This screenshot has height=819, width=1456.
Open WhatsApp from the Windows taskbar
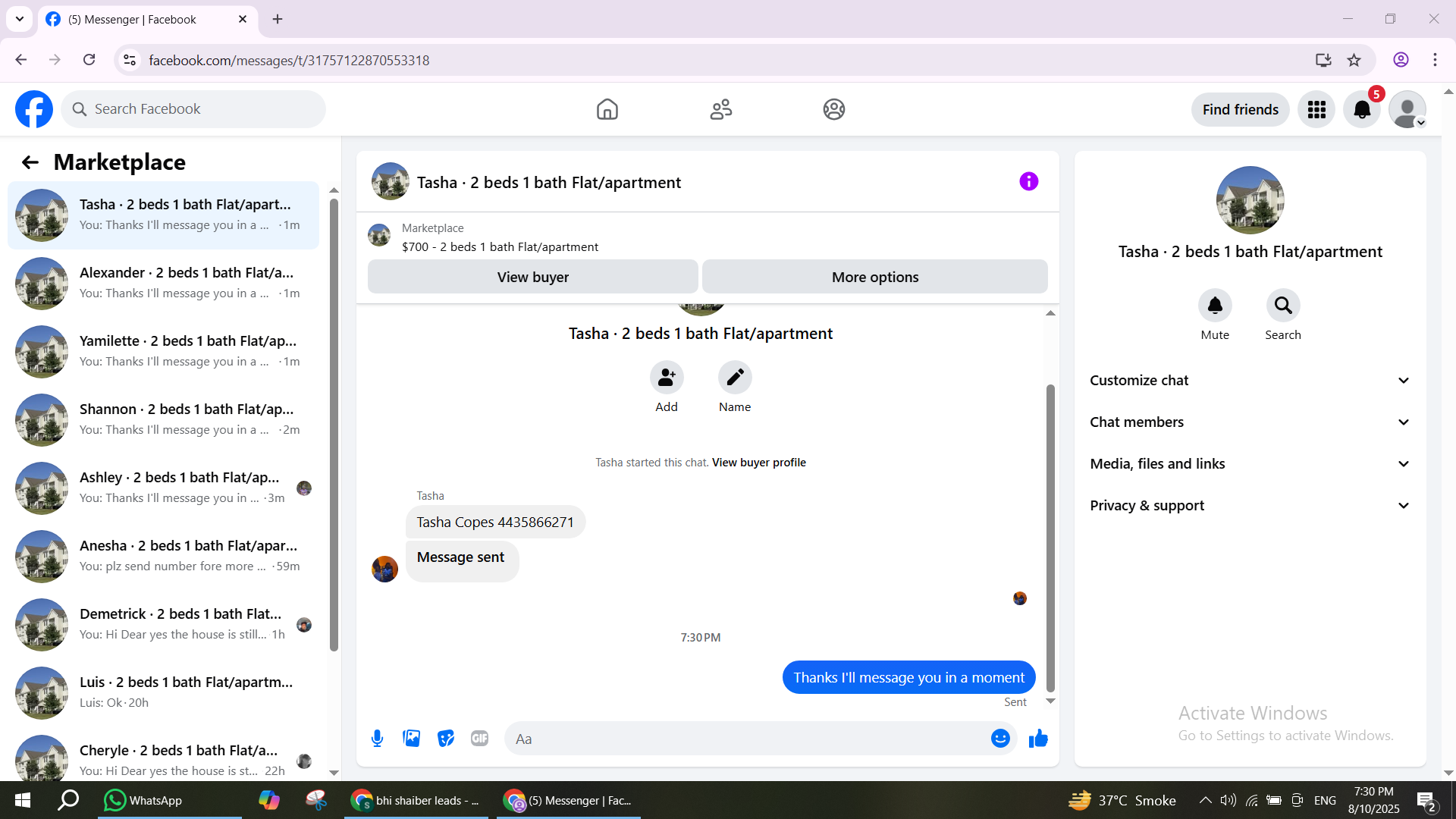144,800
